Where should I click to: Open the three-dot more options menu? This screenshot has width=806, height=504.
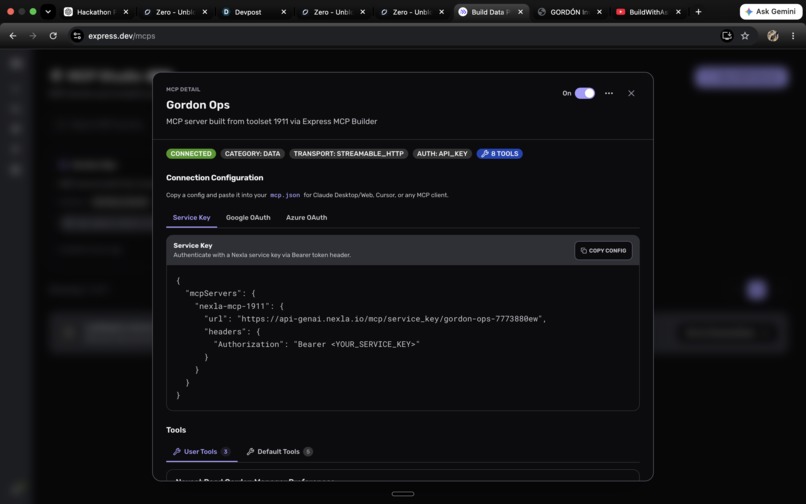click(609, 93)
